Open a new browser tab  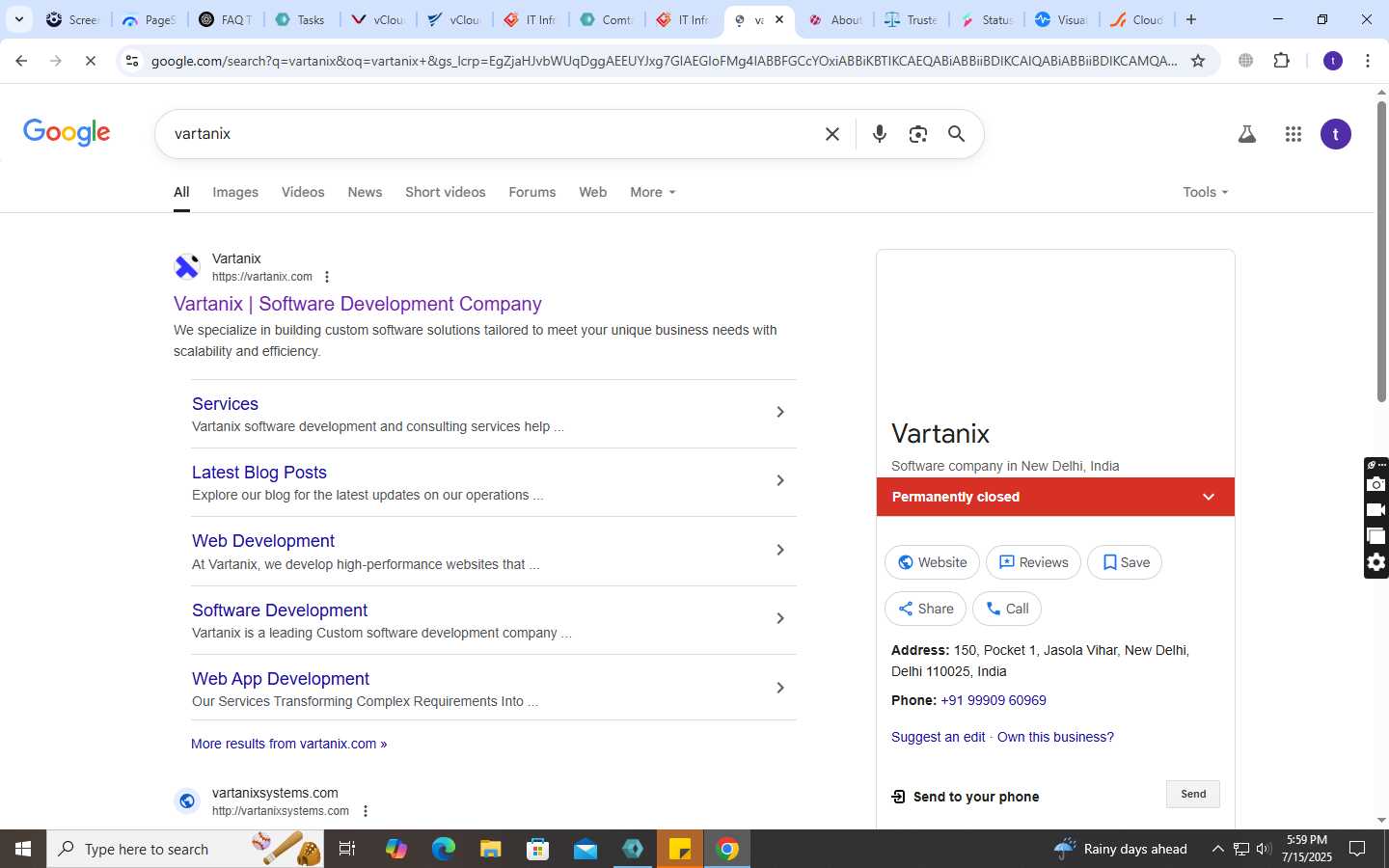1191,19
